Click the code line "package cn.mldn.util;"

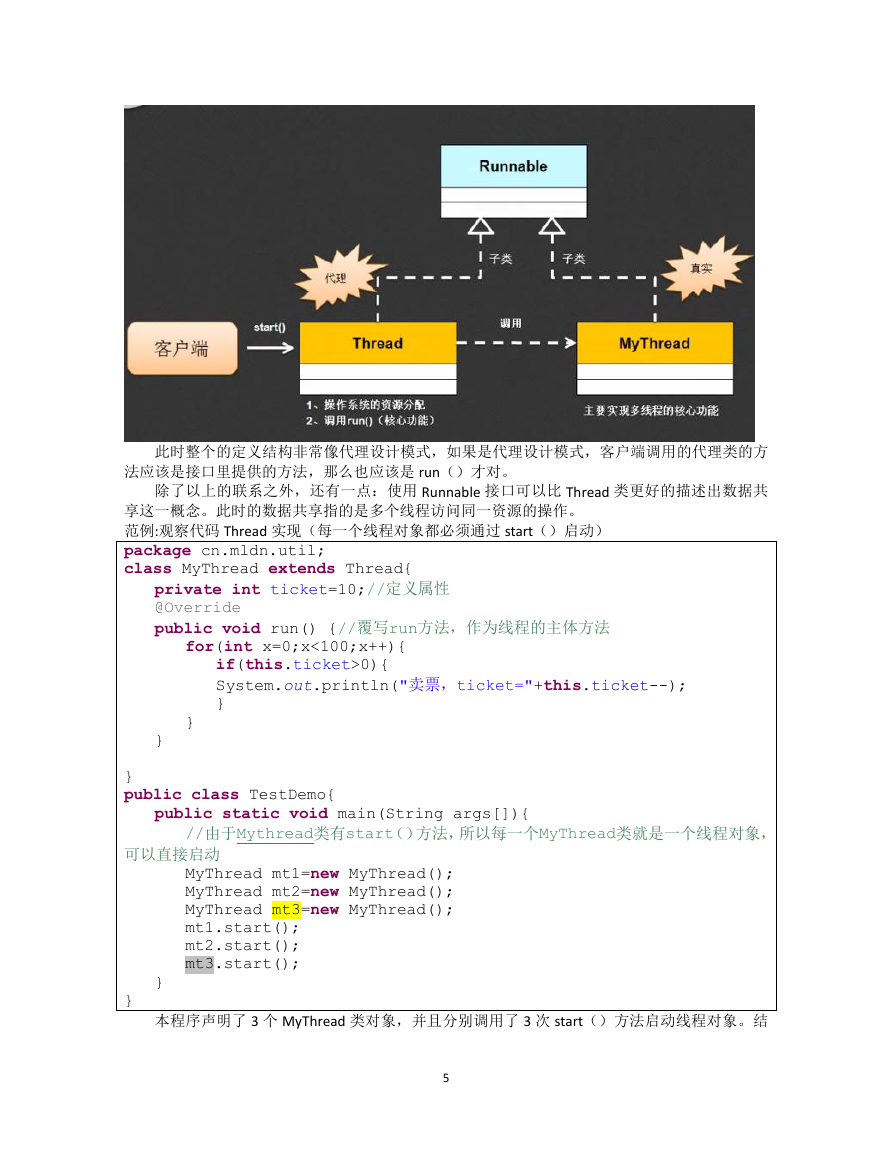coord(224,551)
